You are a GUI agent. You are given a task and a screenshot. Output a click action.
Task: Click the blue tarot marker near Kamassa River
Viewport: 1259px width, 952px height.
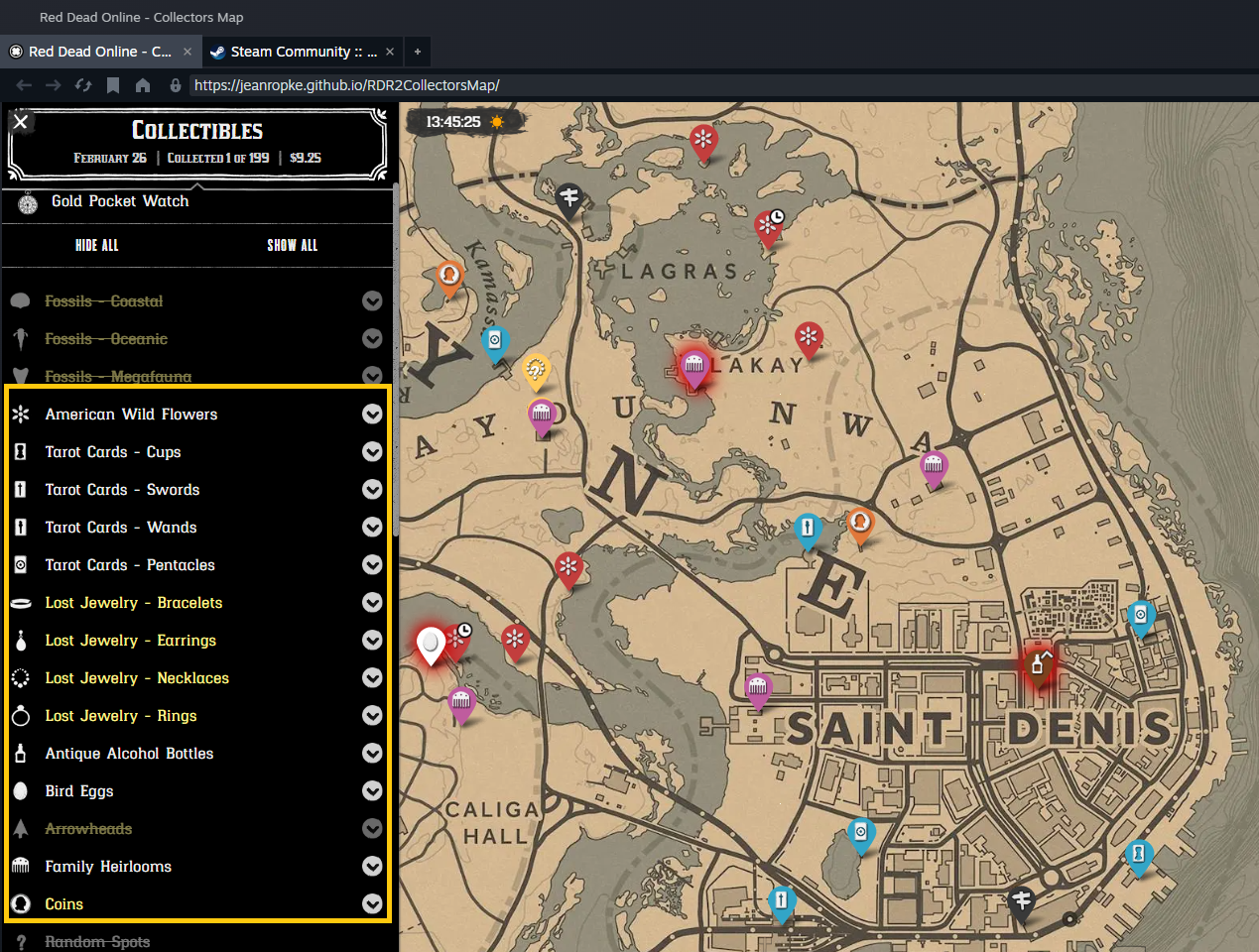click(495, 343)
